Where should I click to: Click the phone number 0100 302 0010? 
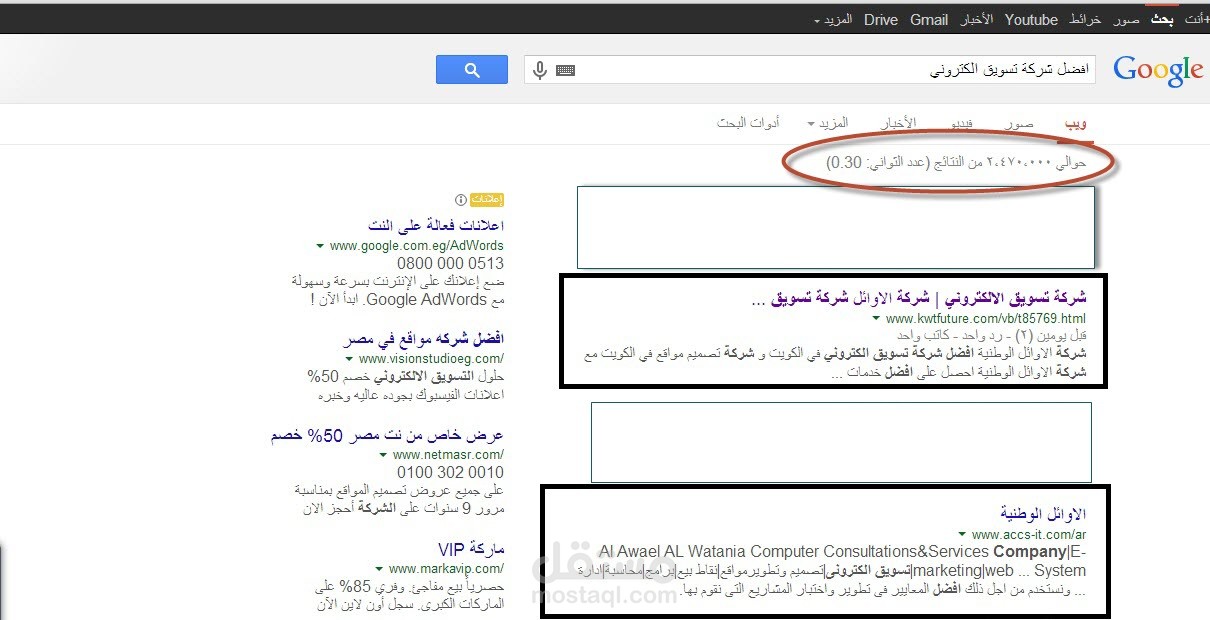point(450,472)
